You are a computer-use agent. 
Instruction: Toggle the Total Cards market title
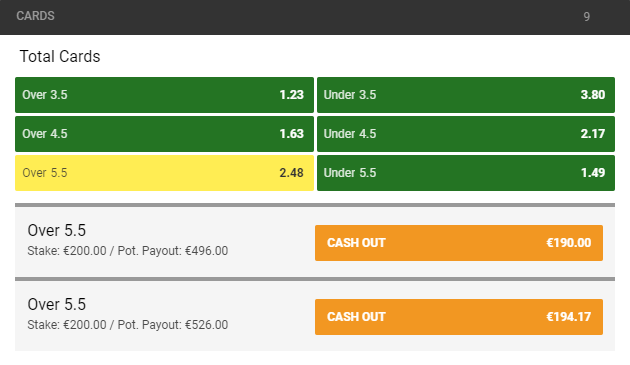(x=60, y=56)
